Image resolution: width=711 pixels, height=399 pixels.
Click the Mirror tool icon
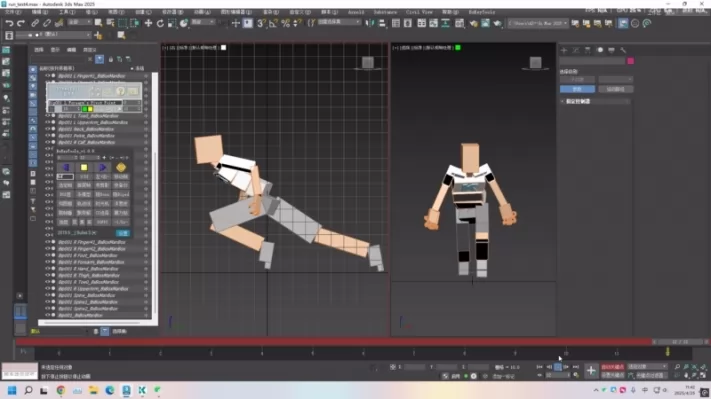coord(370,23)
